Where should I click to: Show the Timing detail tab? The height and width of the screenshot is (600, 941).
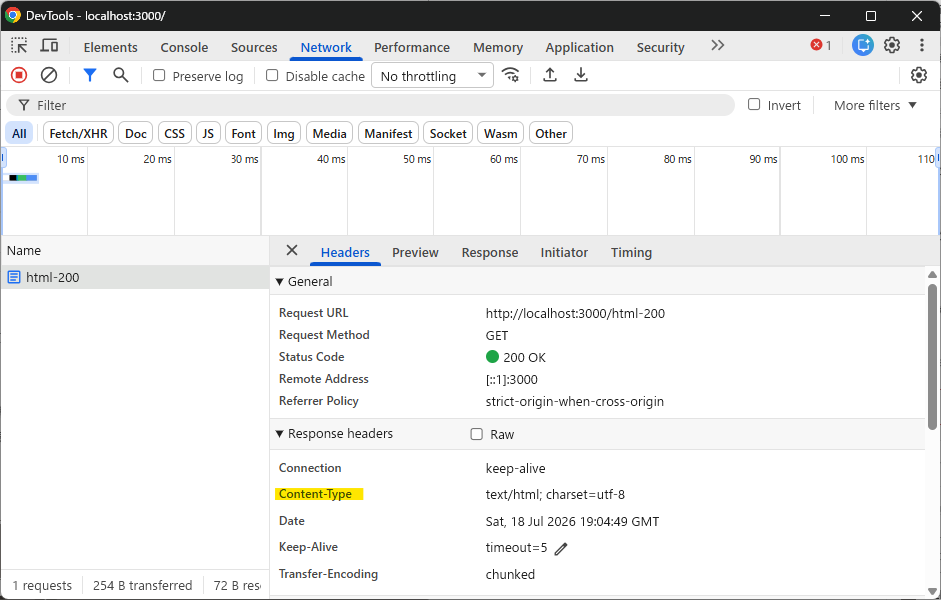pyautogui.click(x=631, y=253)
